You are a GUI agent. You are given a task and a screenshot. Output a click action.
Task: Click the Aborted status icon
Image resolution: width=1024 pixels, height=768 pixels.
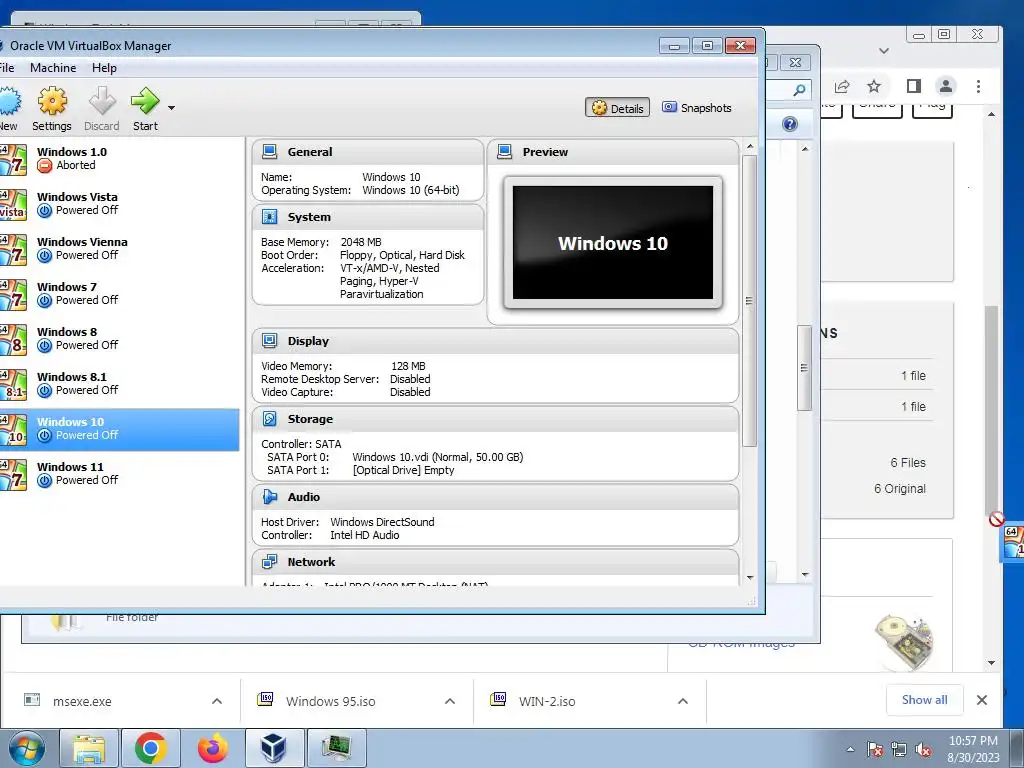coord(44,166)
